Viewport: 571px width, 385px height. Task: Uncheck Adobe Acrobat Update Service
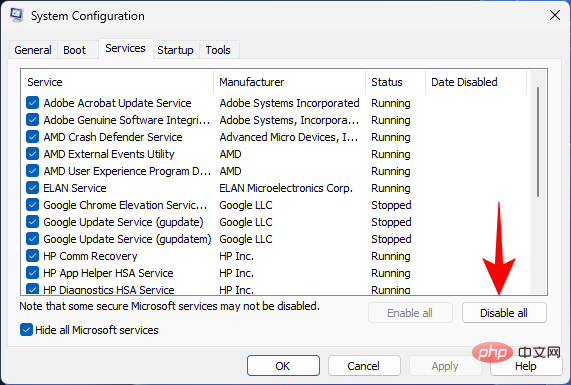32,103
